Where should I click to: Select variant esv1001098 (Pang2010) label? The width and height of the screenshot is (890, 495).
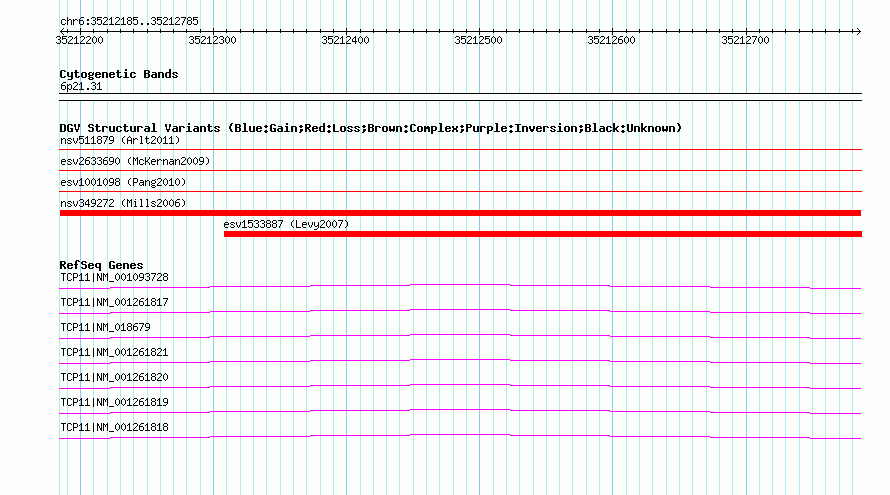pos(123,182)
